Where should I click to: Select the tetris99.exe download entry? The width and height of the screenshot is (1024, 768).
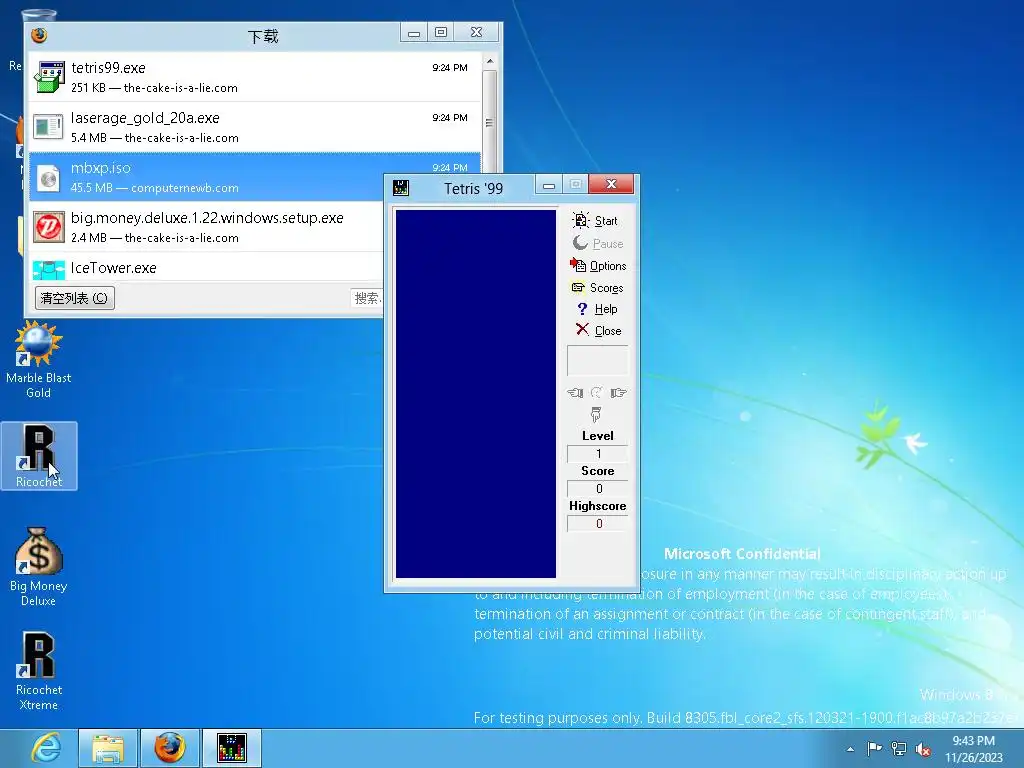[255, 77]
